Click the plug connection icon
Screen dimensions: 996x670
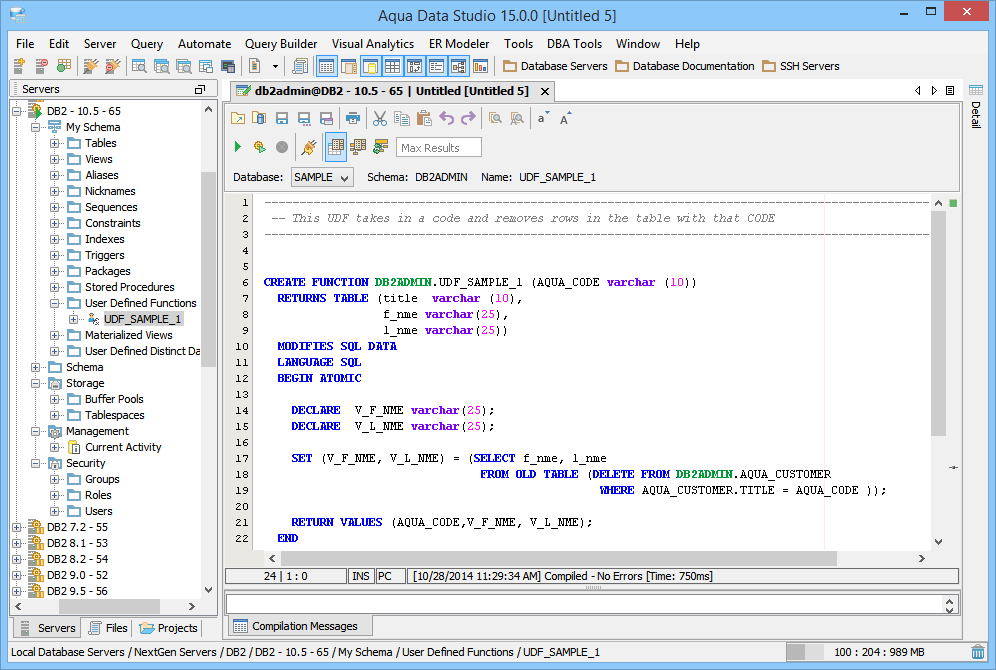tap(309, 147)
